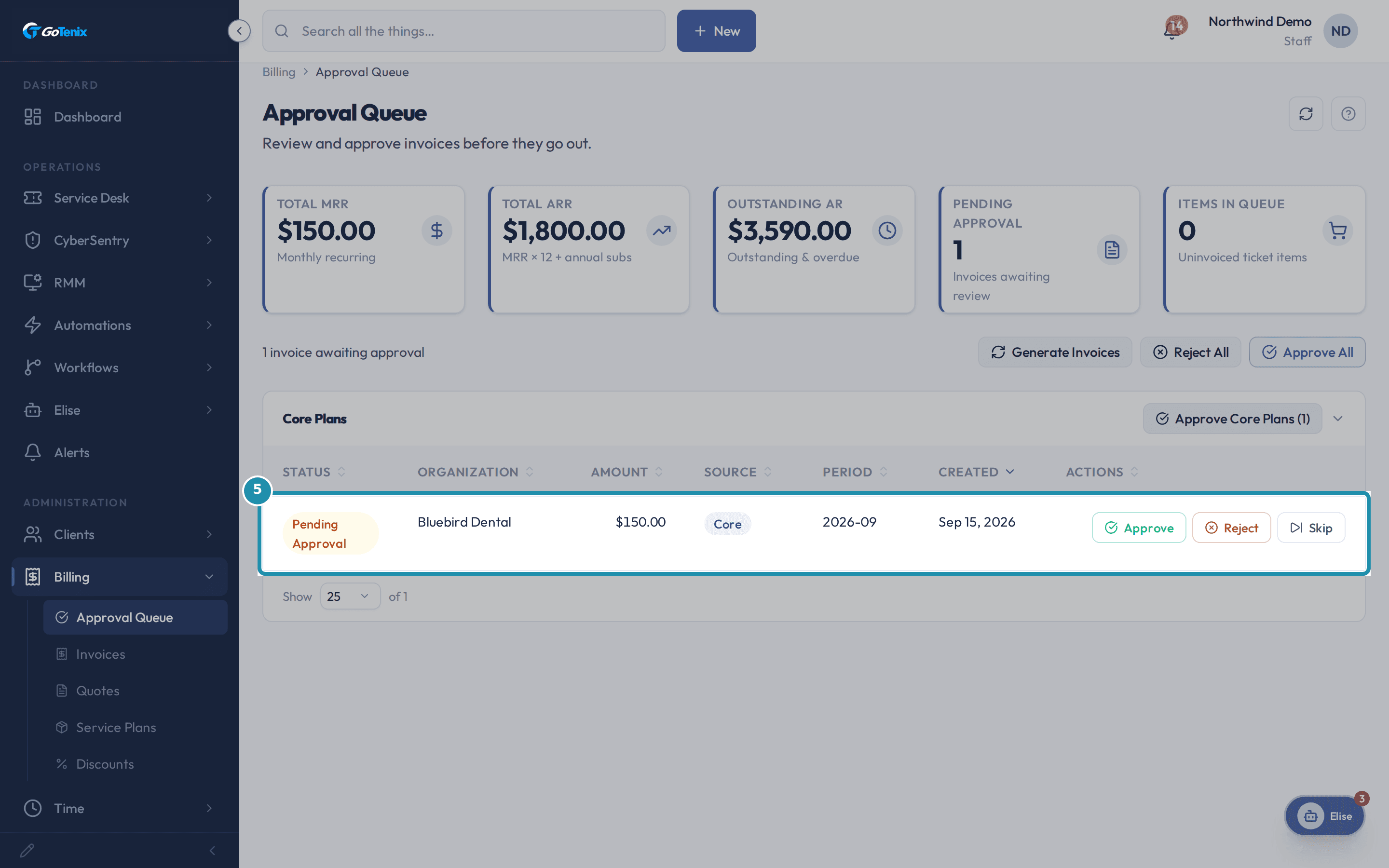Open the notifications bell
The height and width of the screenshot is (868, 1389).
[1172, 30]
